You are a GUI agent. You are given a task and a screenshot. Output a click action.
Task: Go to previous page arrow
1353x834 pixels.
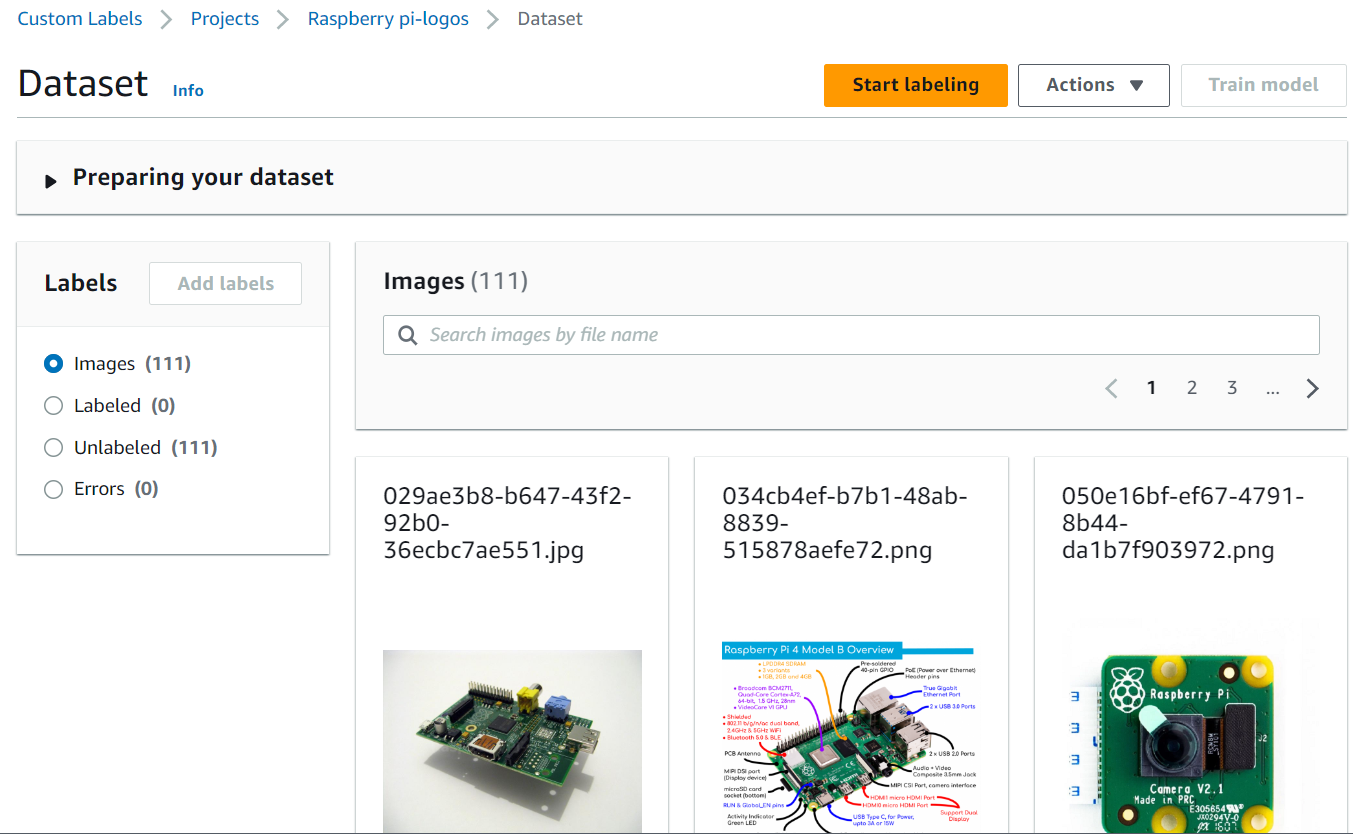tap(1111, 388)
